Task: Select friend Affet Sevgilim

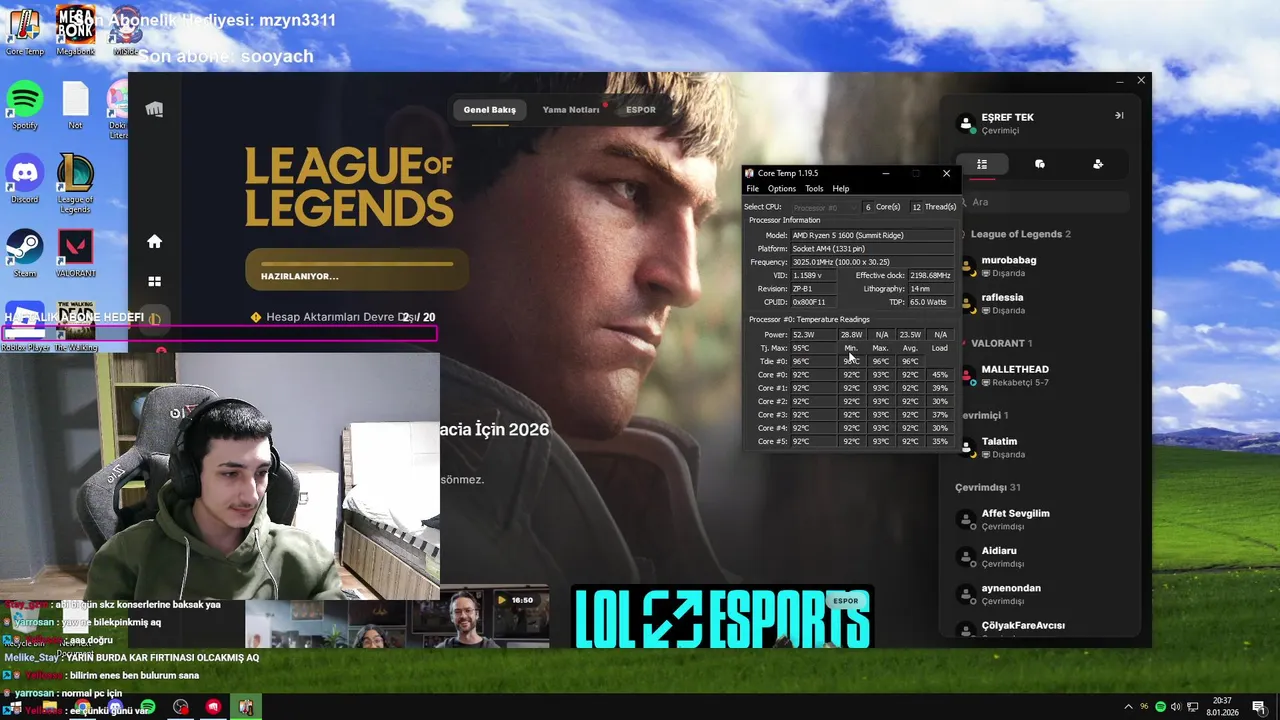Action: (x=1040, y=519)
